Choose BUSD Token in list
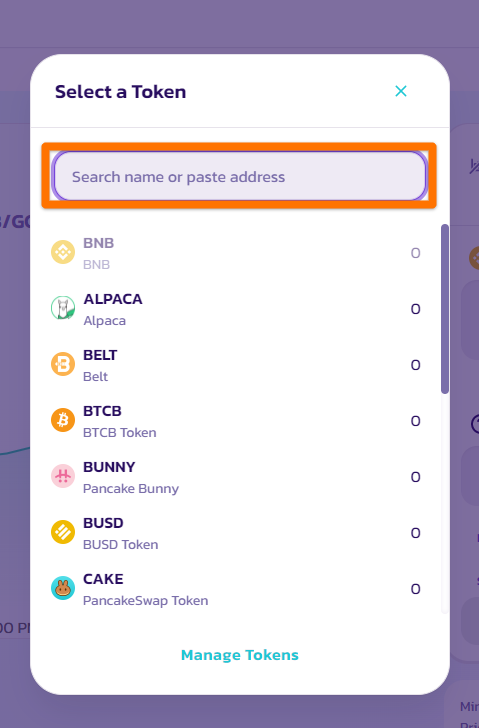Image resolution: width=479 pixels, height=728 pixels. coord(236,533)
